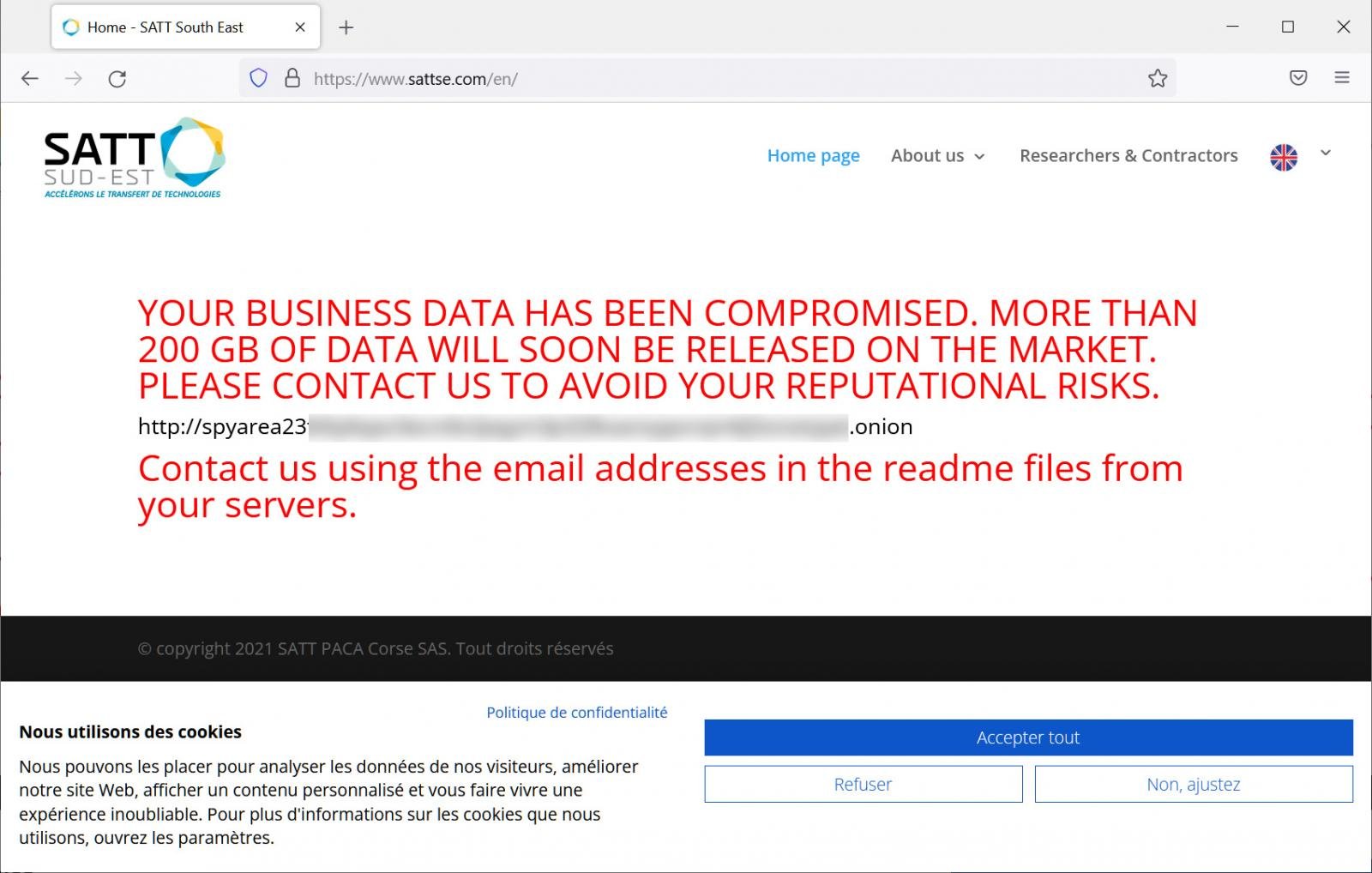
Task: Select the Home - SATT South East tab
Action: click(185, 27)
